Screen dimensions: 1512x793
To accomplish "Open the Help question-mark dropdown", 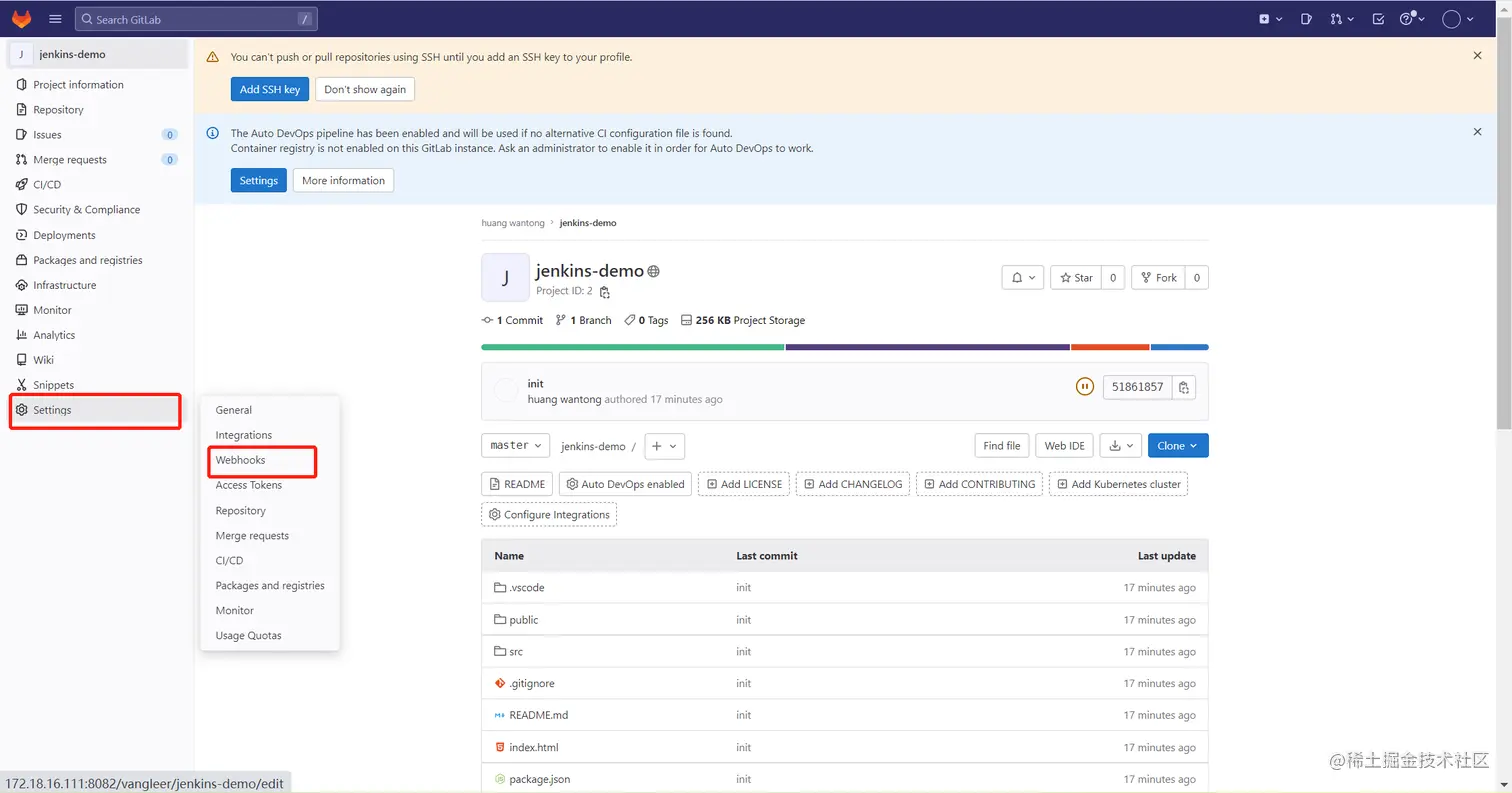I will pyautogui.click(x=1412, y=19).
